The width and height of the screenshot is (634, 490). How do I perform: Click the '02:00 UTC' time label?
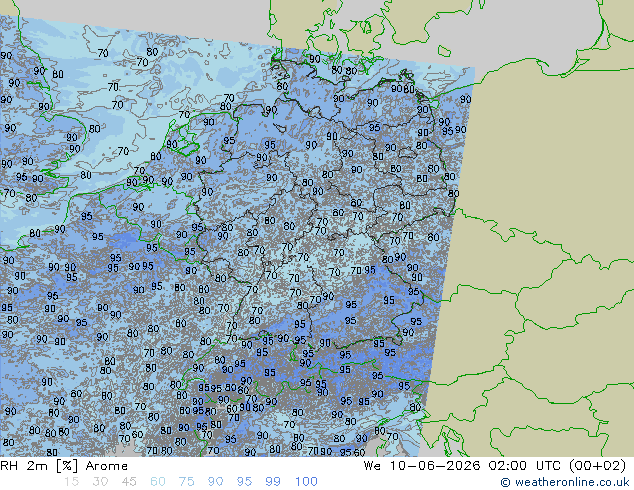[524, 466]
